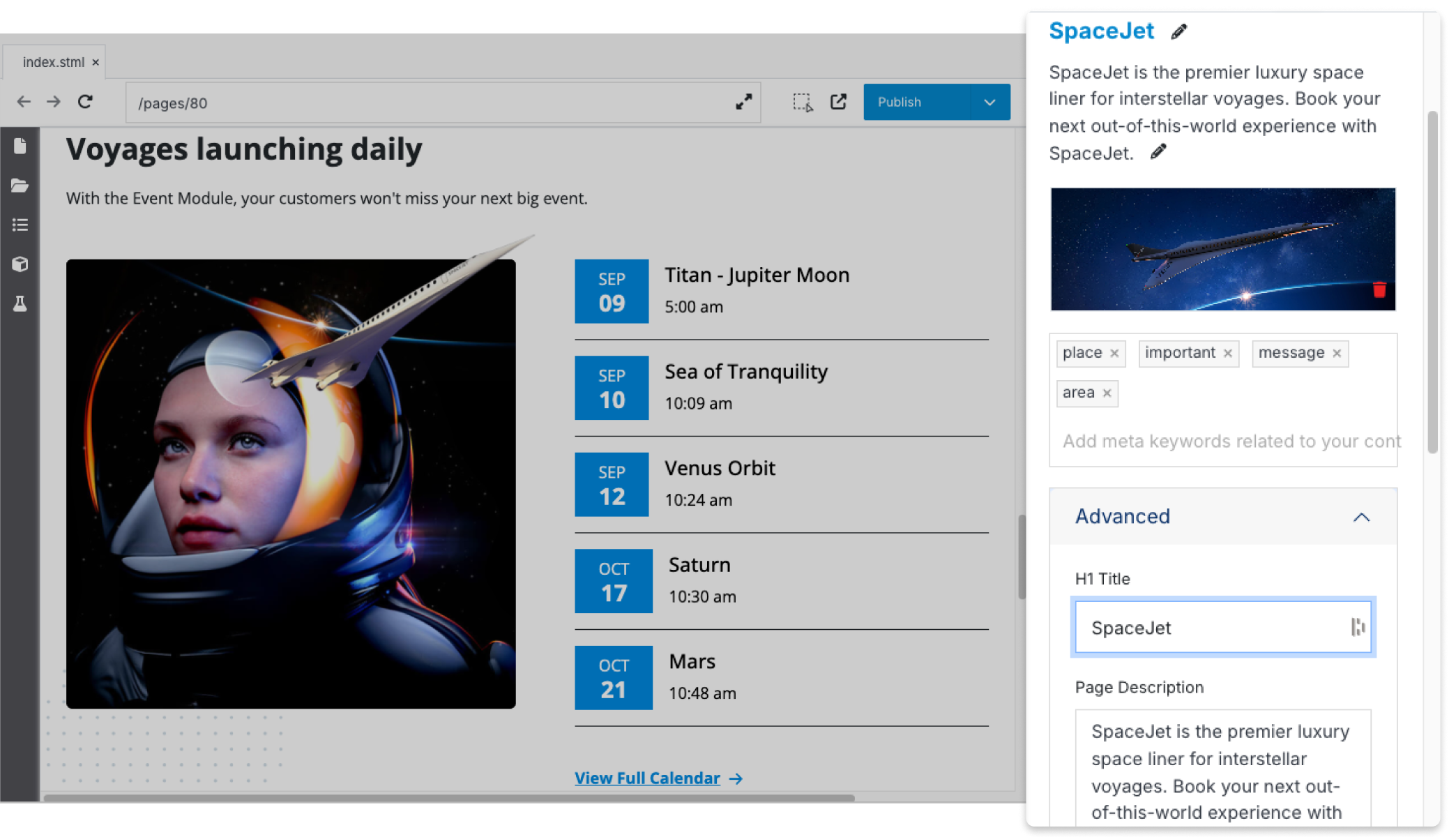Click the astronaut helmet image
The height and width of the screenshot is (837, 1456).
click(x=291, y=484)
